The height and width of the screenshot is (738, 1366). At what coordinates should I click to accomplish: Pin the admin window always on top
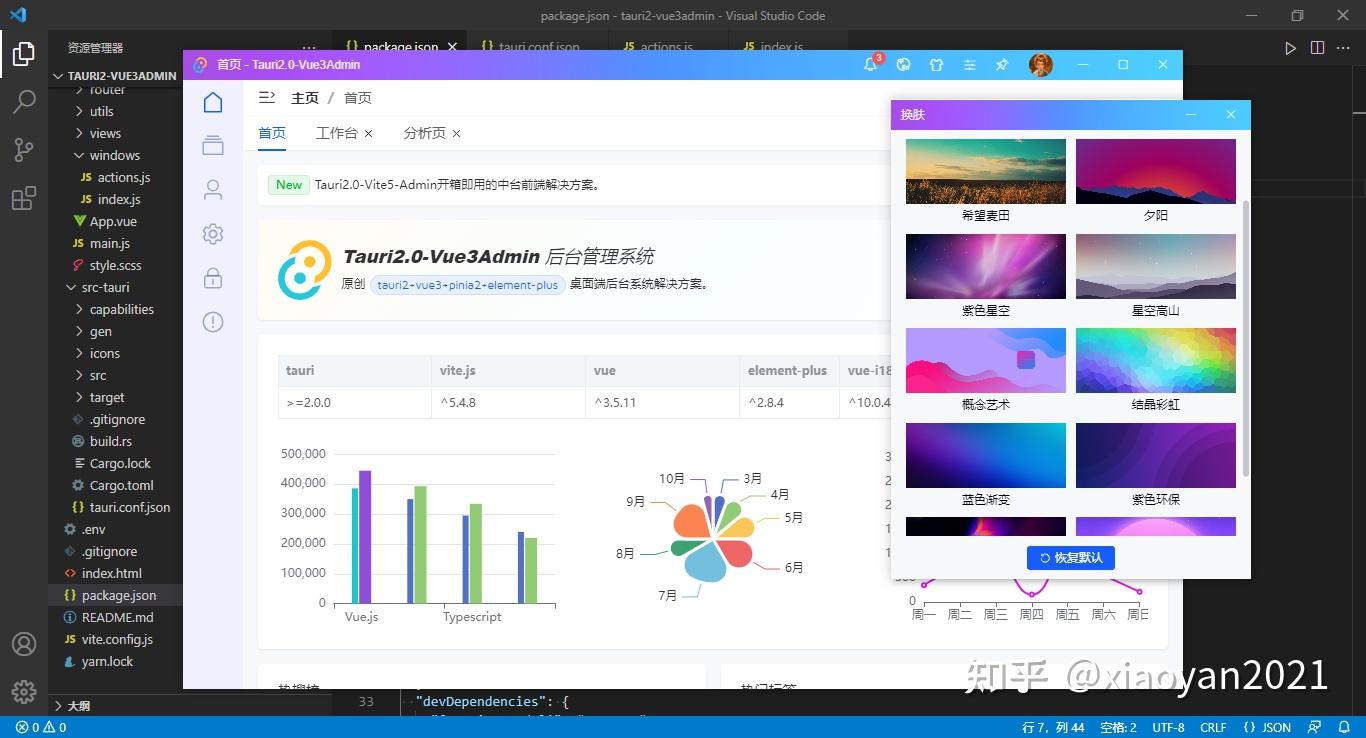(1001, 64)
